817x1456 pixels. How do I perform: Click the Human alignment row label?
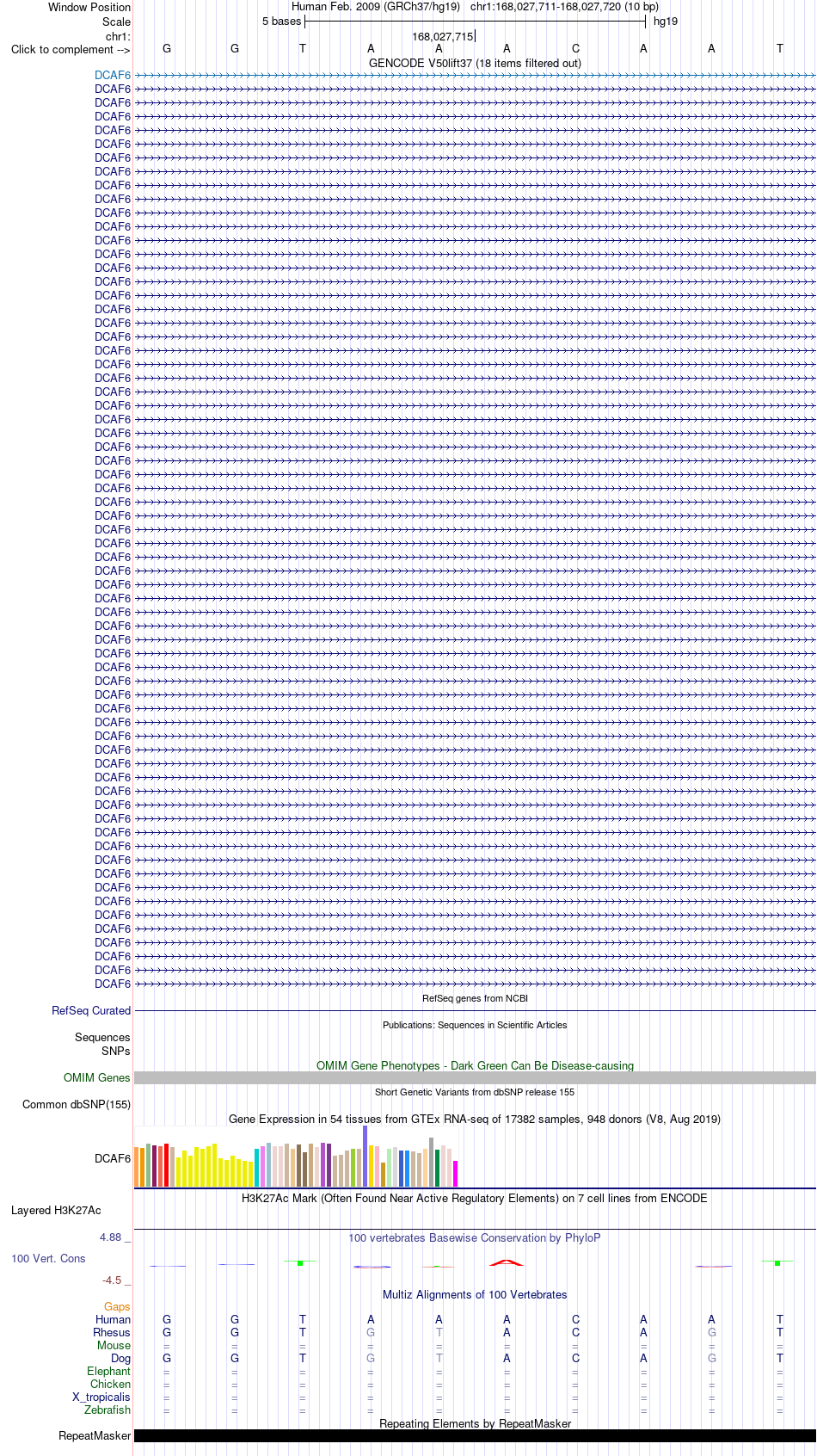pos(113,1319)
